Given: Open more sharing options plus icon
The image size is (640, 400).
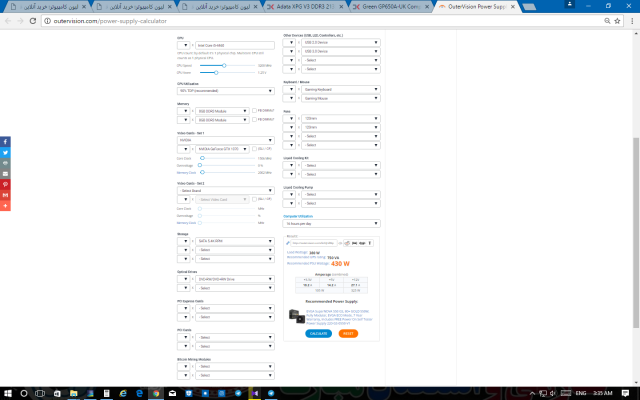Looking at the screenshot, I should (5, 205).
